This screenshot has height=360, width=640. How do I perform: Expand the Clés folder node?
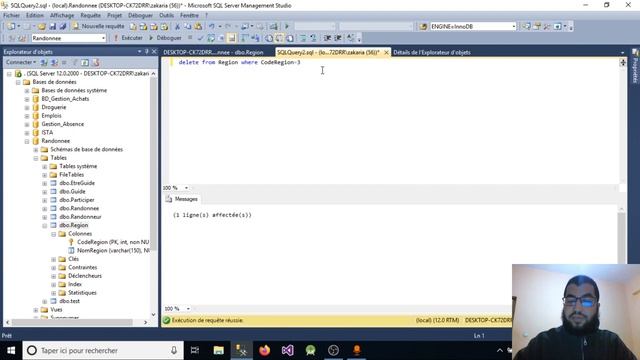tap(54, 259)
